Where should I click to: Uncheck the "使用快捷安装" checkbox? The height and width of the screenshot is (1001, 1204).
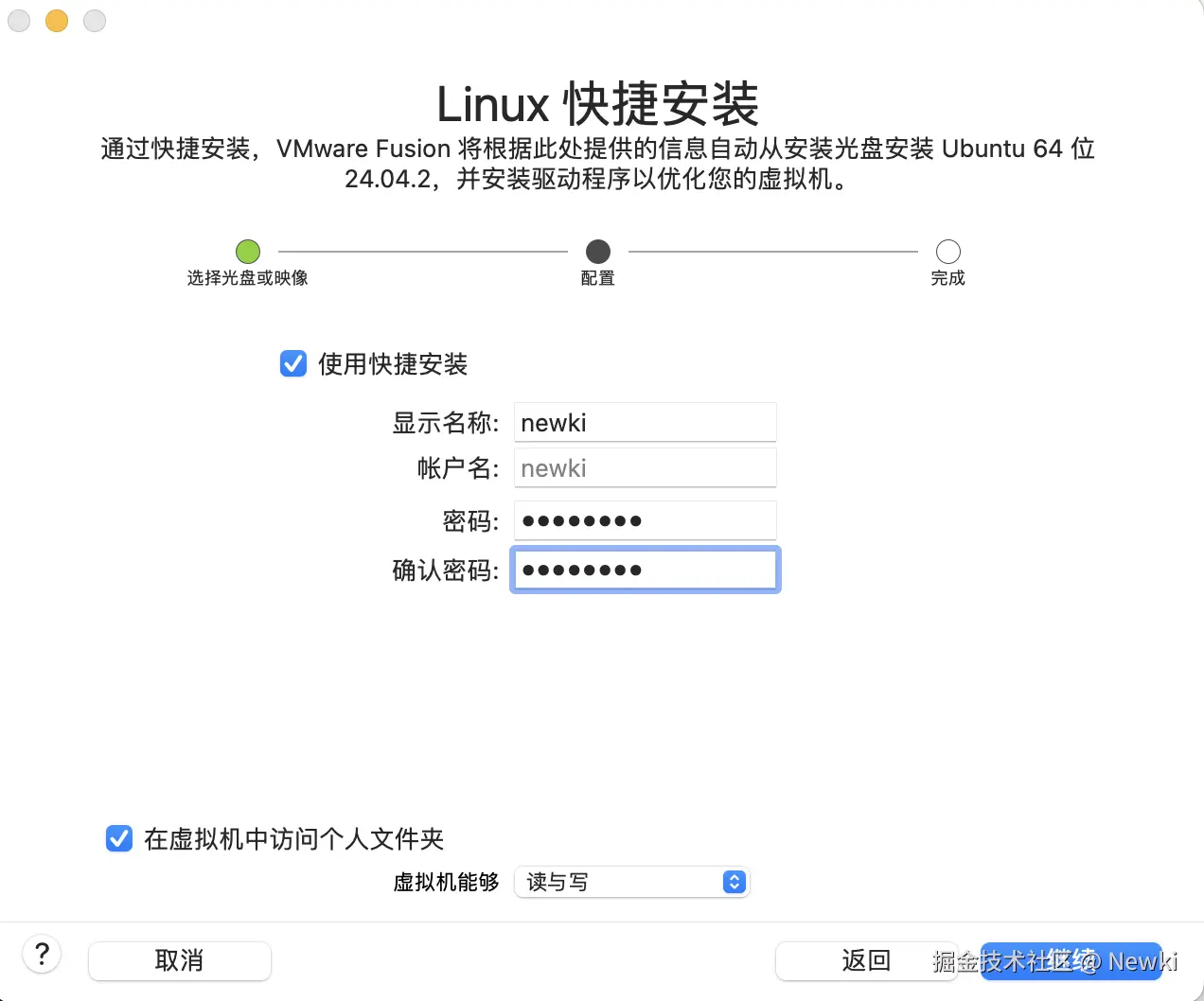tap(293, 363)
